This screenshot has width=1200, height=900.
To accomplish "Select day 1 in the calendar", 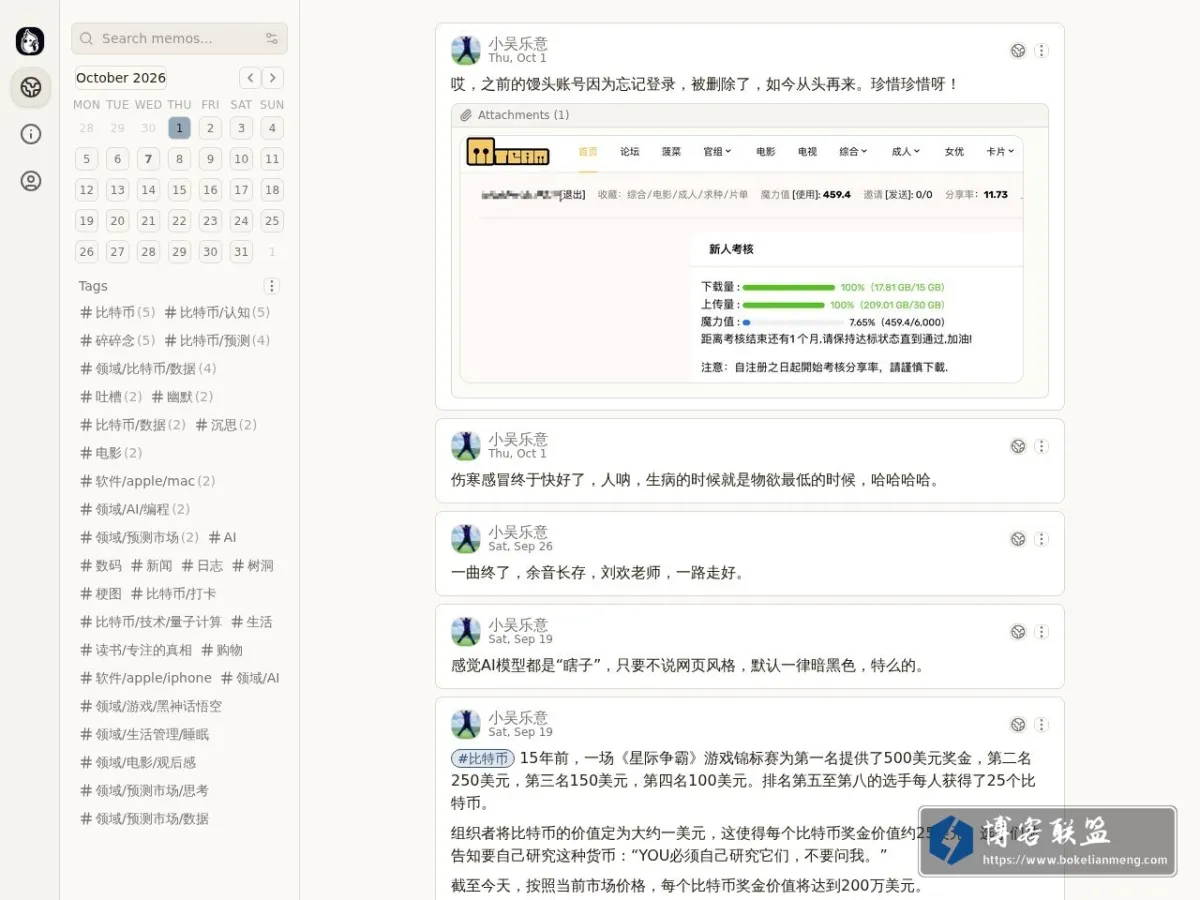I will pyautogui.click(x=179, y=128).
